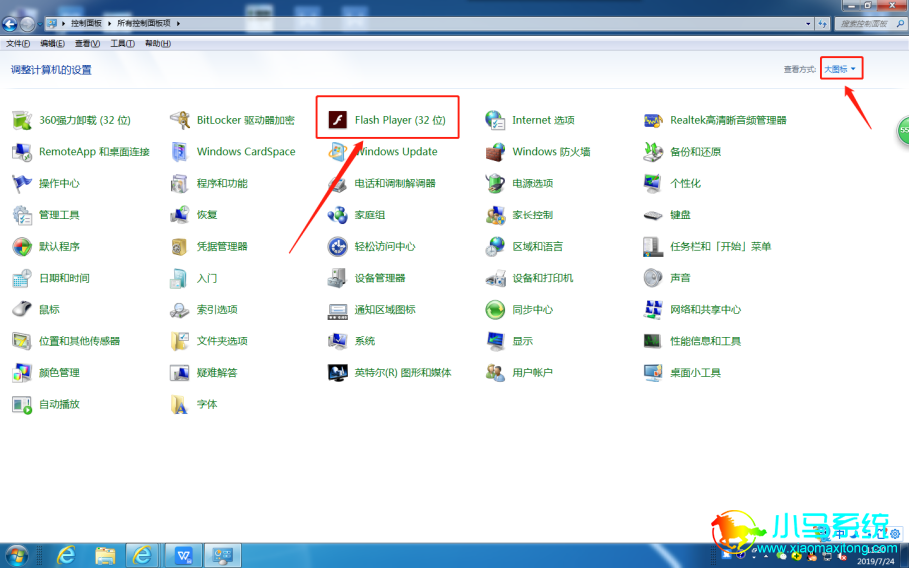
Task: Open Windows Explorer folder taskbar icon
Action: [x=105, y=556]
